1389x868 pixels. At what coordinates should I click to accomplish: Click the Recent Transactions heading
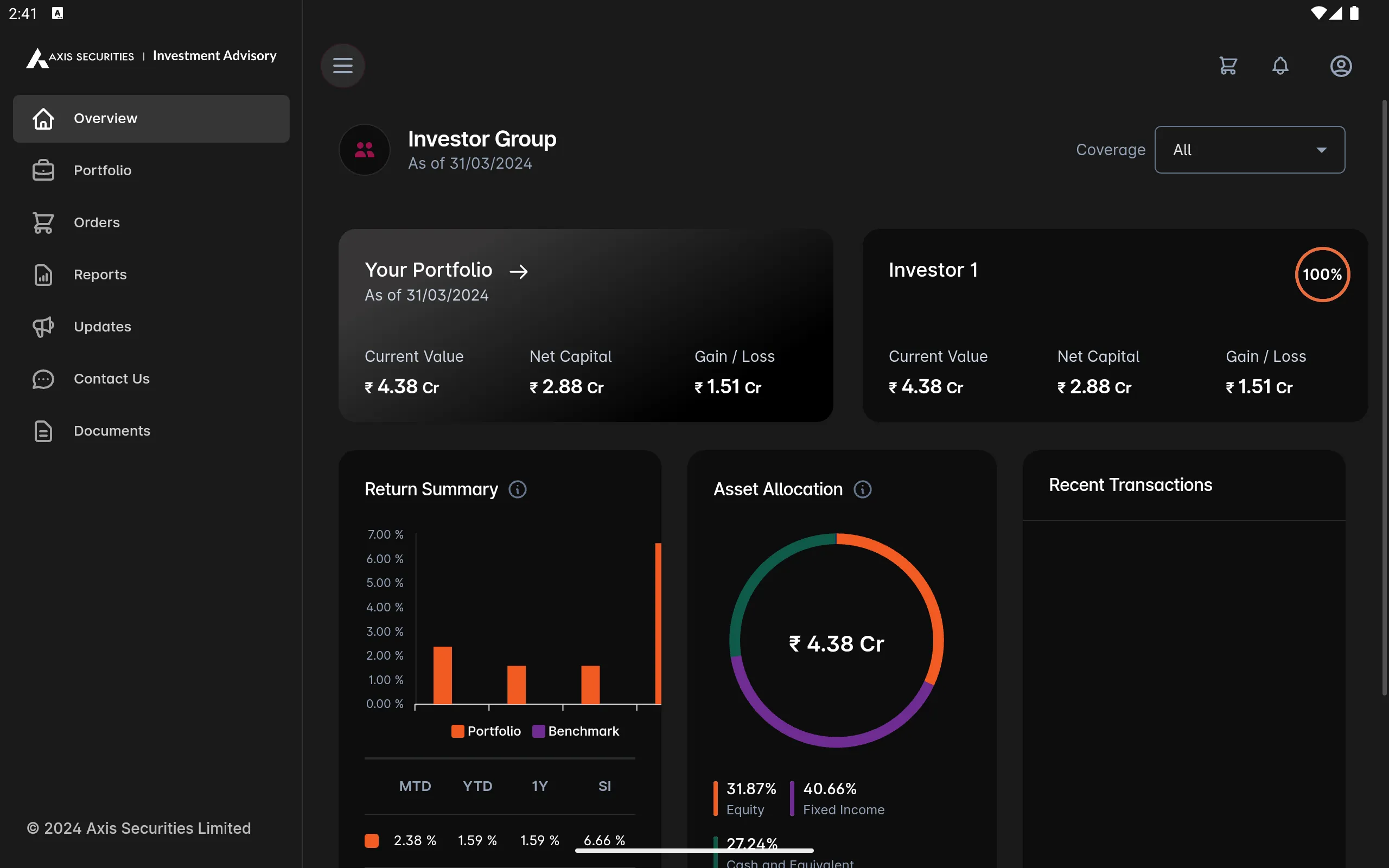click(1130, 484)
